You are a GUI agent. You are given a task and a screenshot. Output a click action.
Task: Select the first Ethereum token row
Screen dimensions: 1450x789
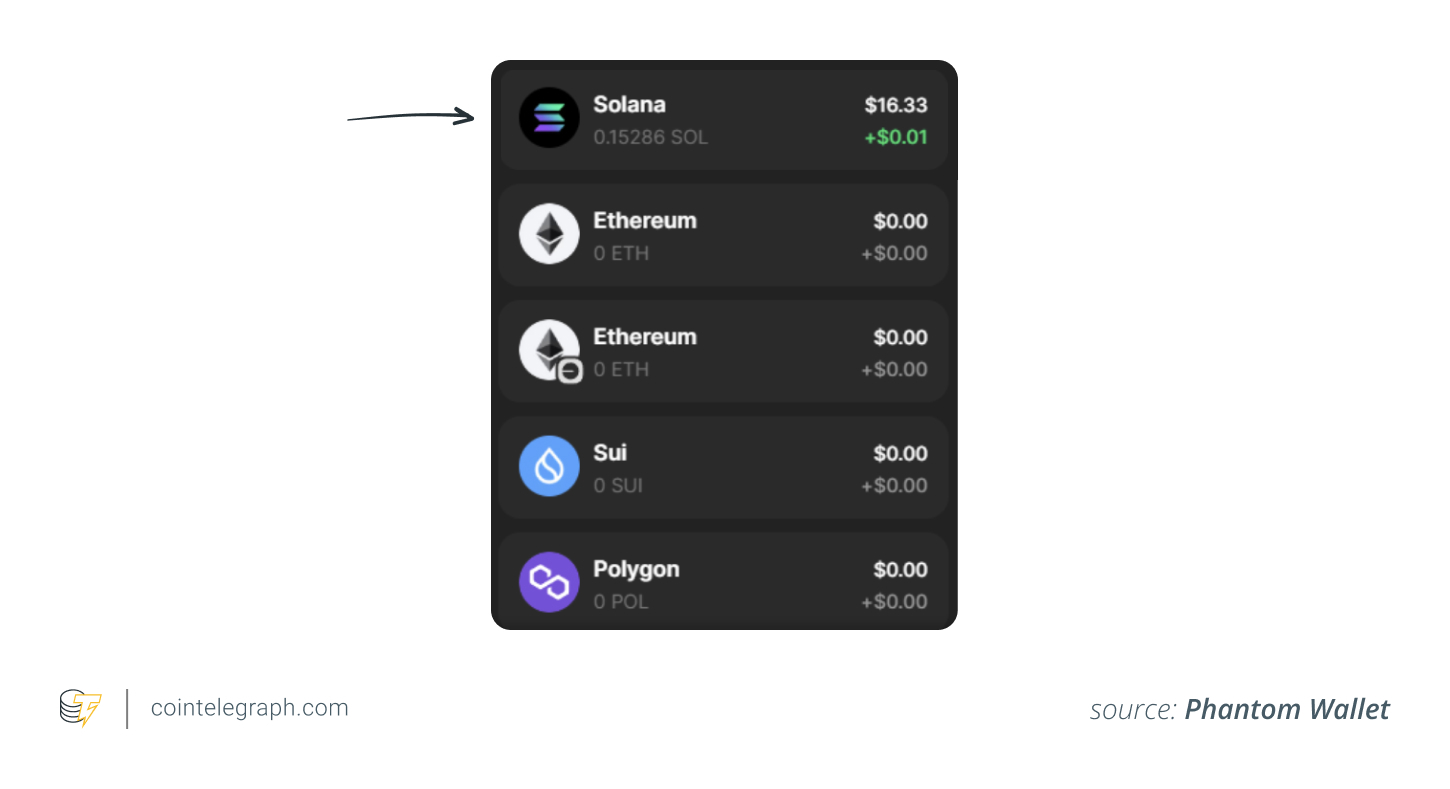click(x=724, y=234)
